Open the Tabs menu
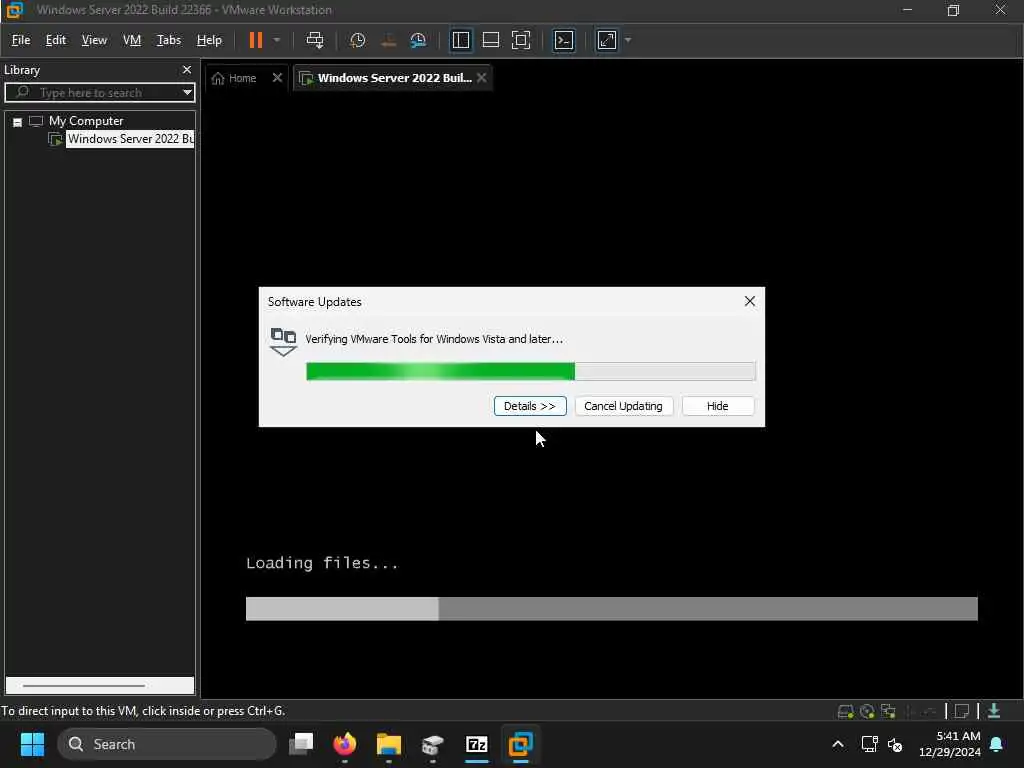 (168, 40)
